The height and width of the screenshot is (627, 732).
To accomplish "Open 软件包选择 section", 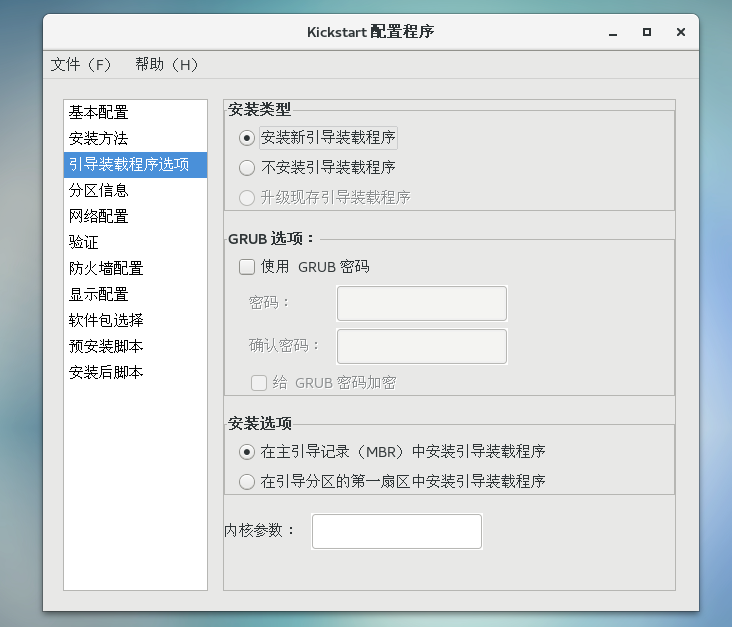I will click(135, 320).
